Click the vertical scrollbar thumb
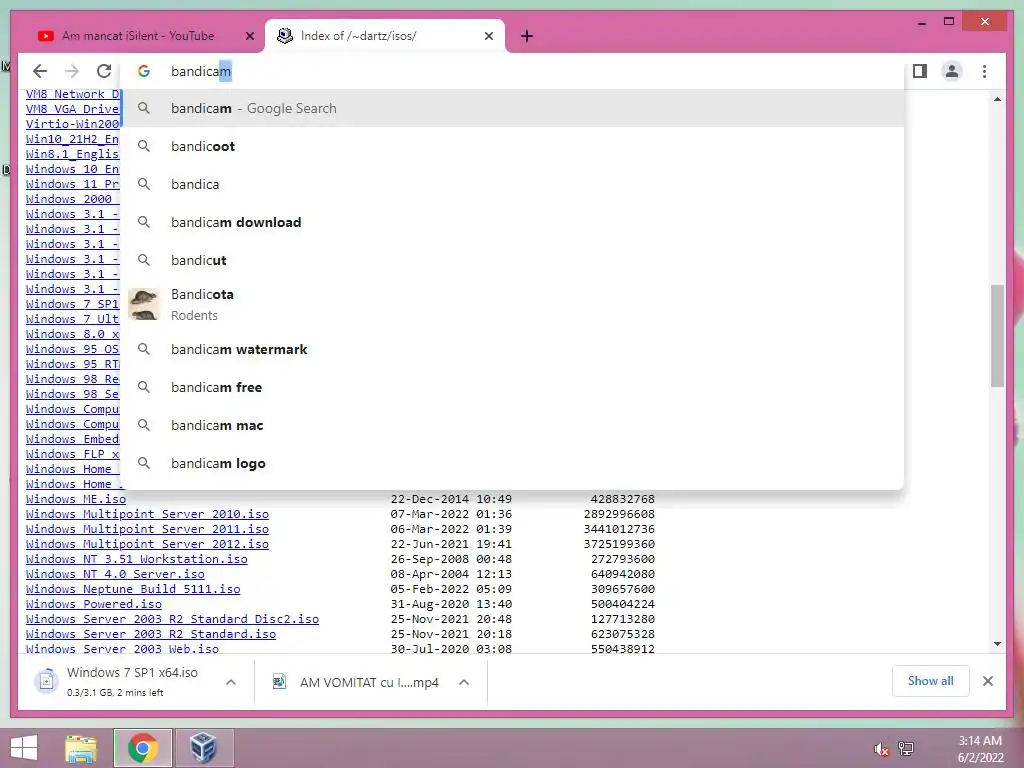1024x768 pixels. 997,336
